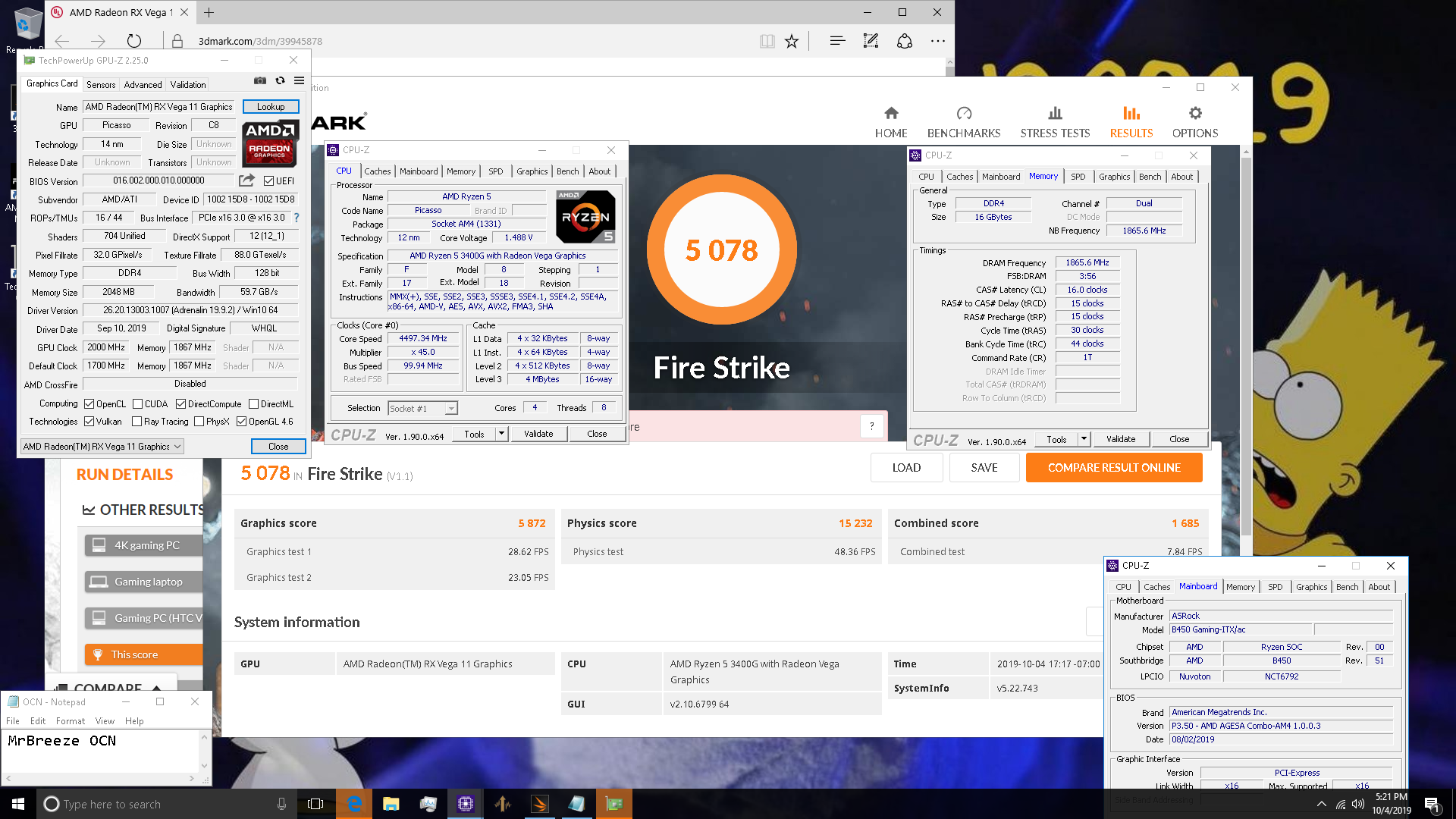Toggle the CUDA checkbox
This screenshot has width=1456, height=819.
[137, 404]
